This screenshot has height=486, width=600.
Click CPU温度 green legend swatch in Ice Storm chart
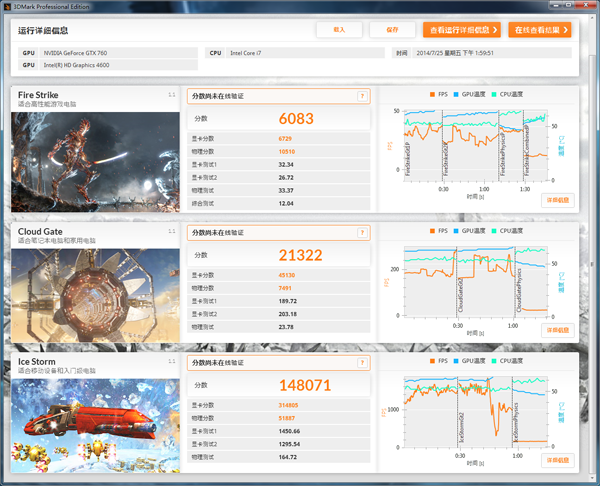pyautogui.click(x=494, y=361)
